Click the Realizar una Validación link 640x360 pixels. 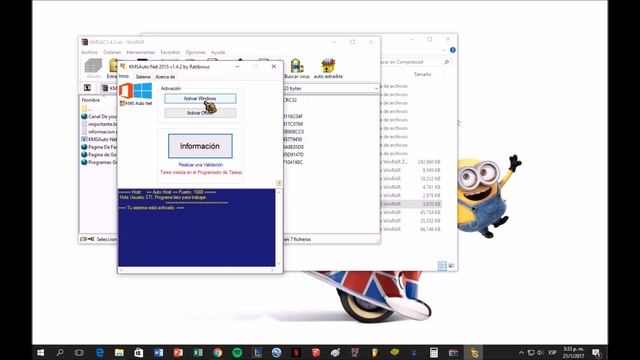click(201, 165)
